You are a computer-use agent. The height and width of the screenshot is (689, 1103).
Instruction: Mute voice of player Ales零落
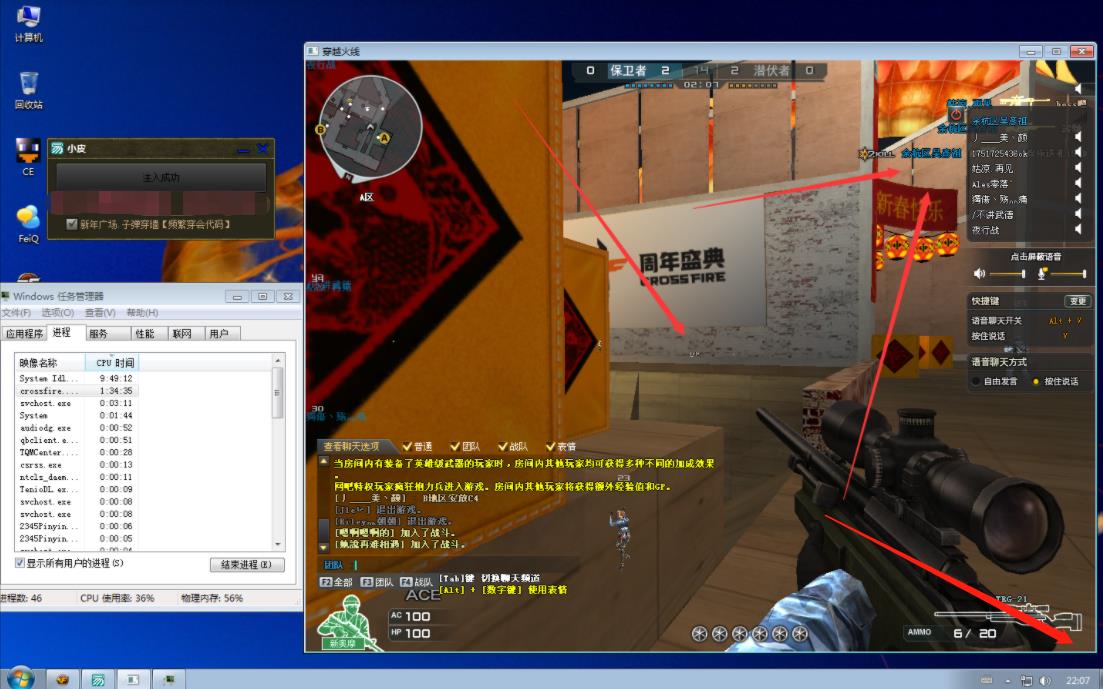click(x=1078, y=183)
